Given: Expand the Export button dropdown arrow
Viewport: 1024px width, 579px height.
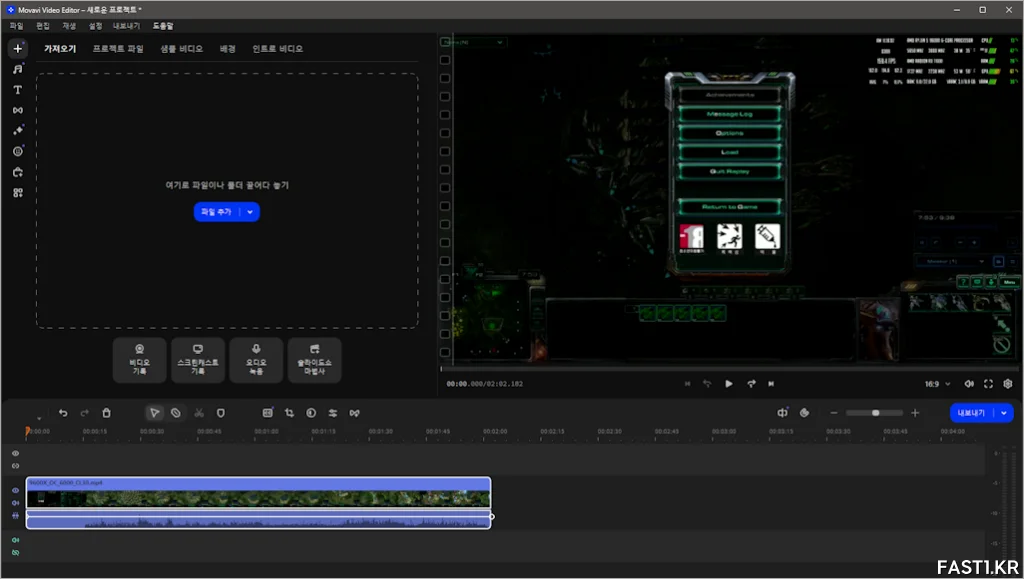Looking at the screenshot, I should 1004,413.
